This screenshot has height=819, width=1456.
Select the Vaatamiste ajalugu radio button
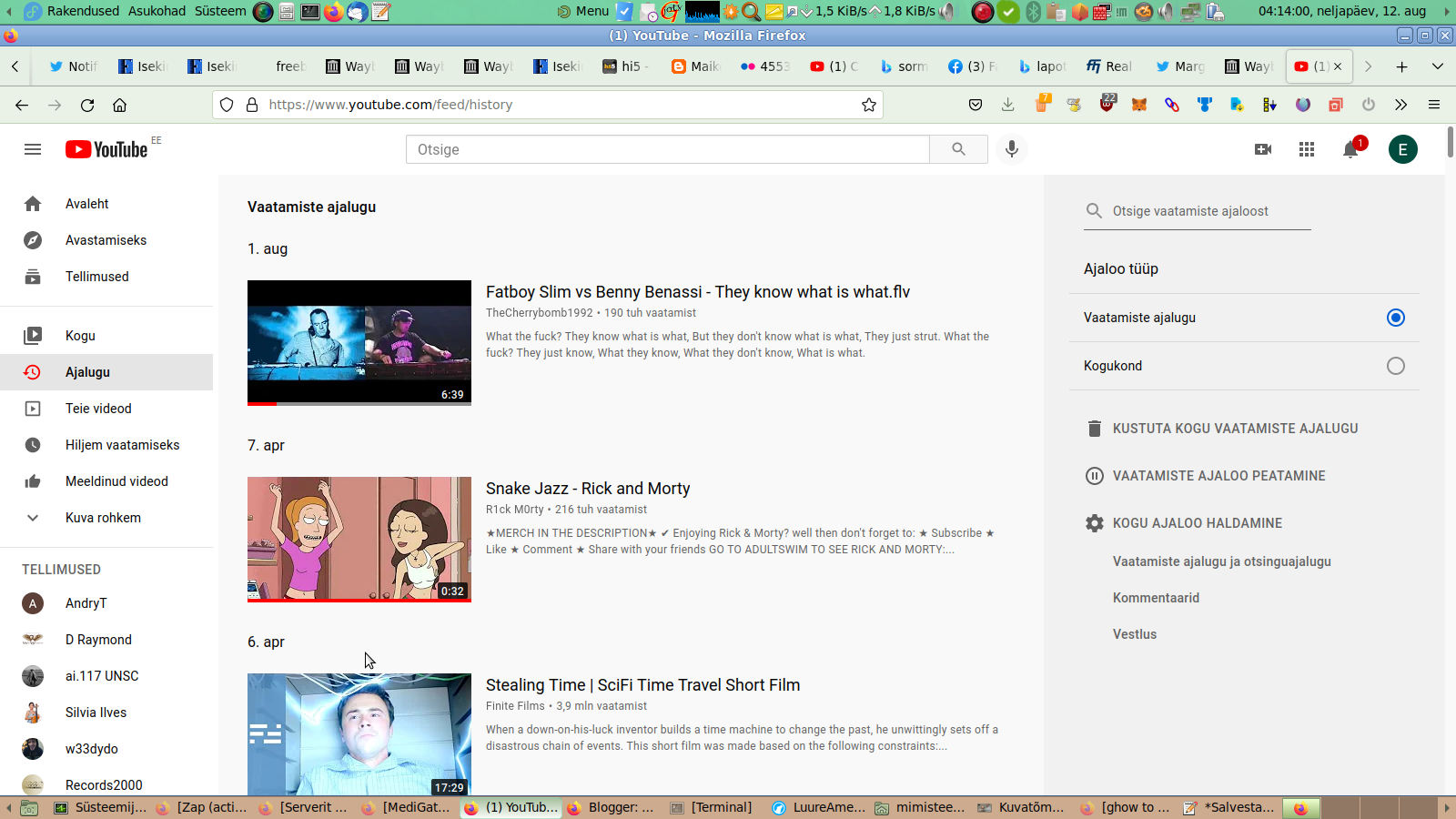point(1395,318)
